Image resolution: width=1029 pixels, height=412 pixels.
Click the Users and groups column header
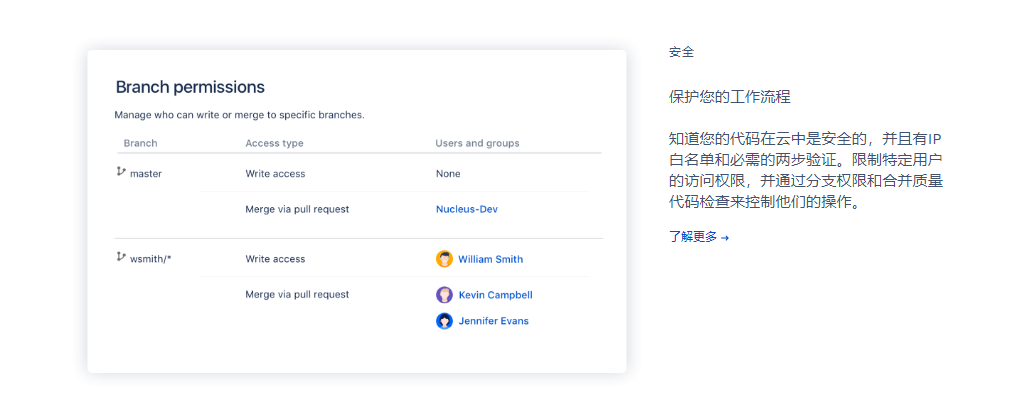point(477,143)
